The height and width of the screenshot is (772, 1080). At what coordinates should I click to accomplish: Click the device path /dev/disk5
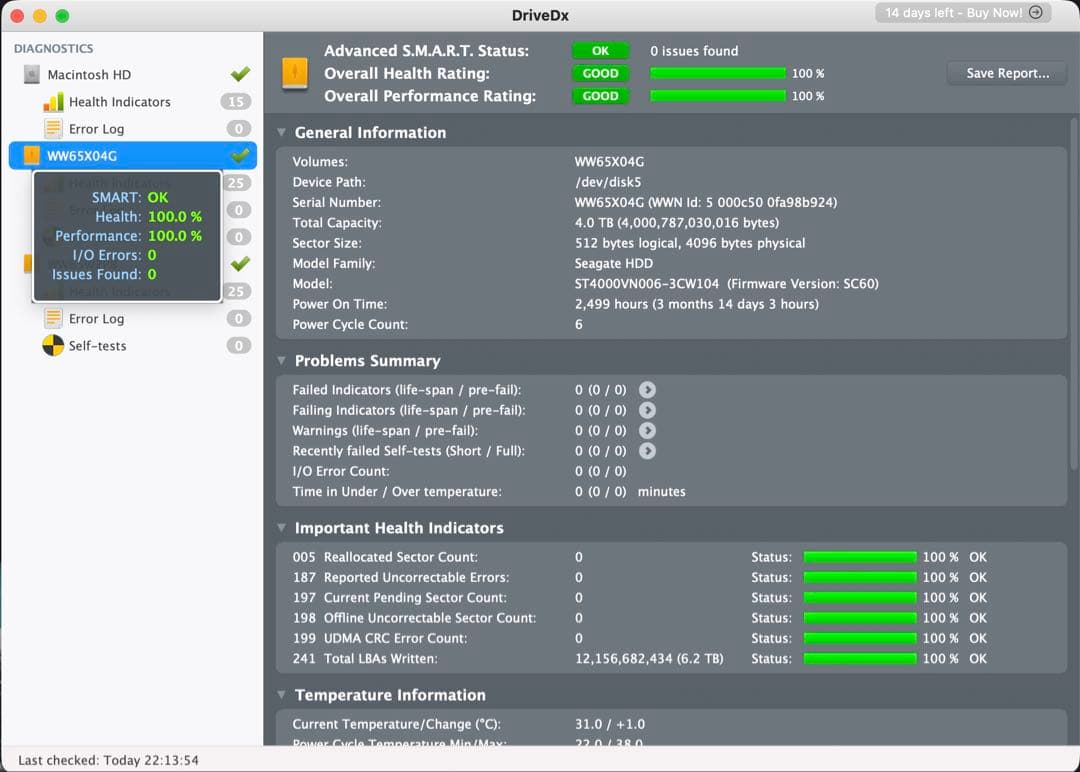[608, 182]
